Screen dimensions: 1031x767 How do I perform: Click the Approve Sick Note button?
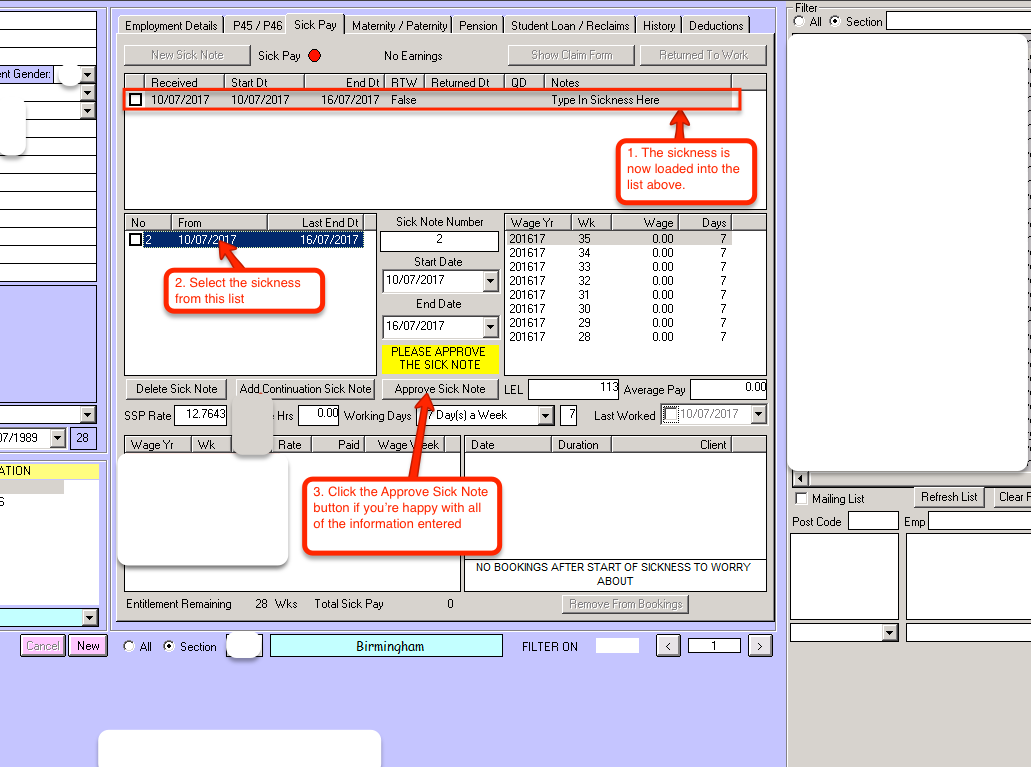coord(440,389)
